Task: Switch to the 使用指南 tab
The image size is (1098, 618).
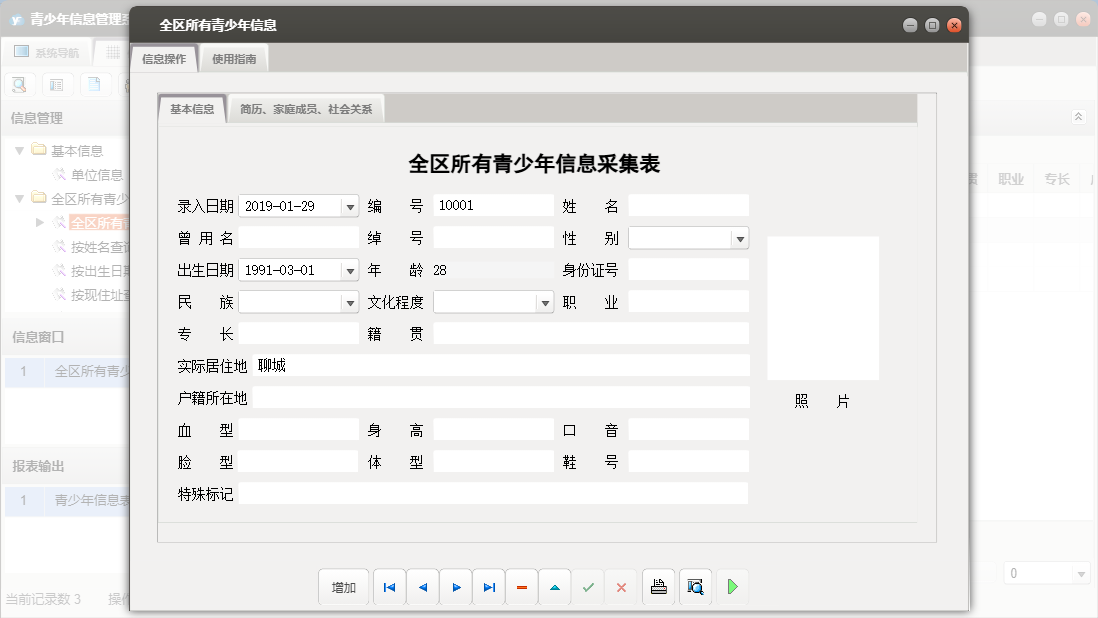Action: pyautogui.click(x=234, y=59)
